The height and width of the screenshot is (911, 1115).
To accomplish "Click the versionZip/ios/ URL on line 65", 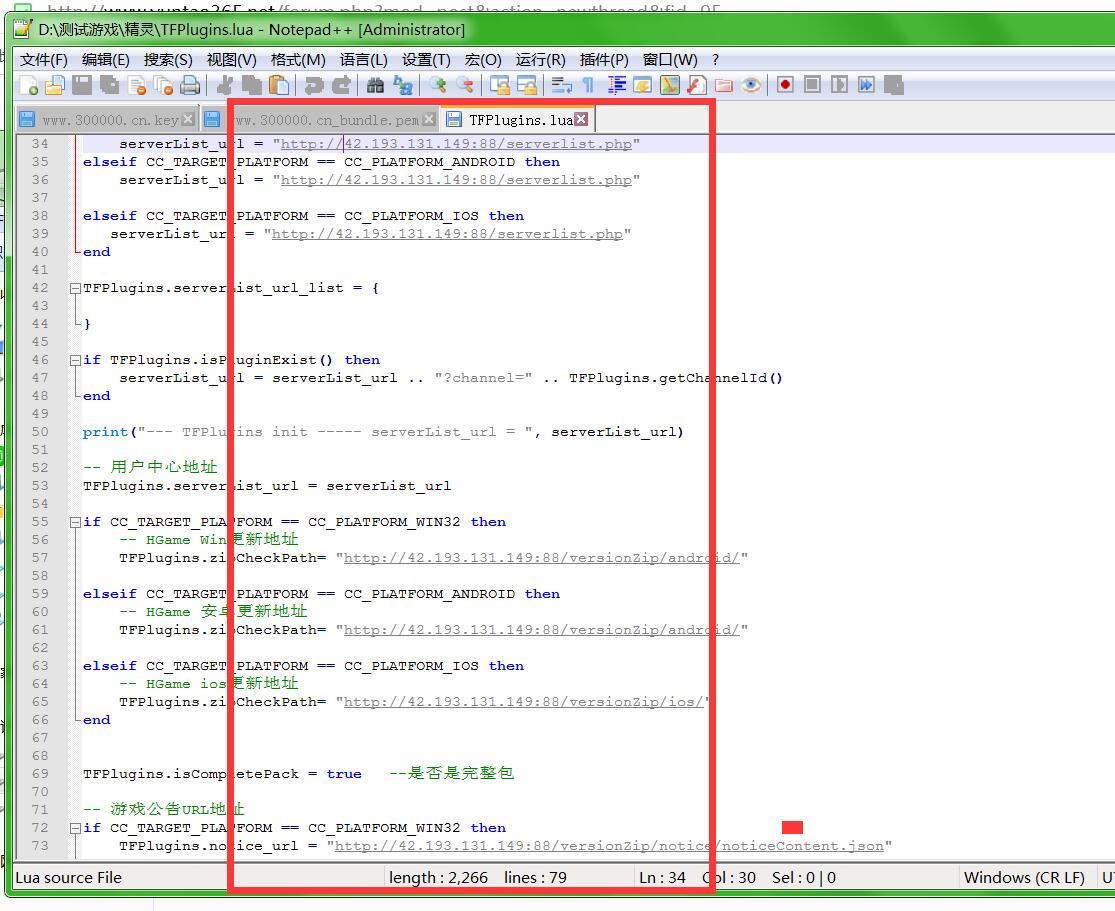I will tap(526, 702).
